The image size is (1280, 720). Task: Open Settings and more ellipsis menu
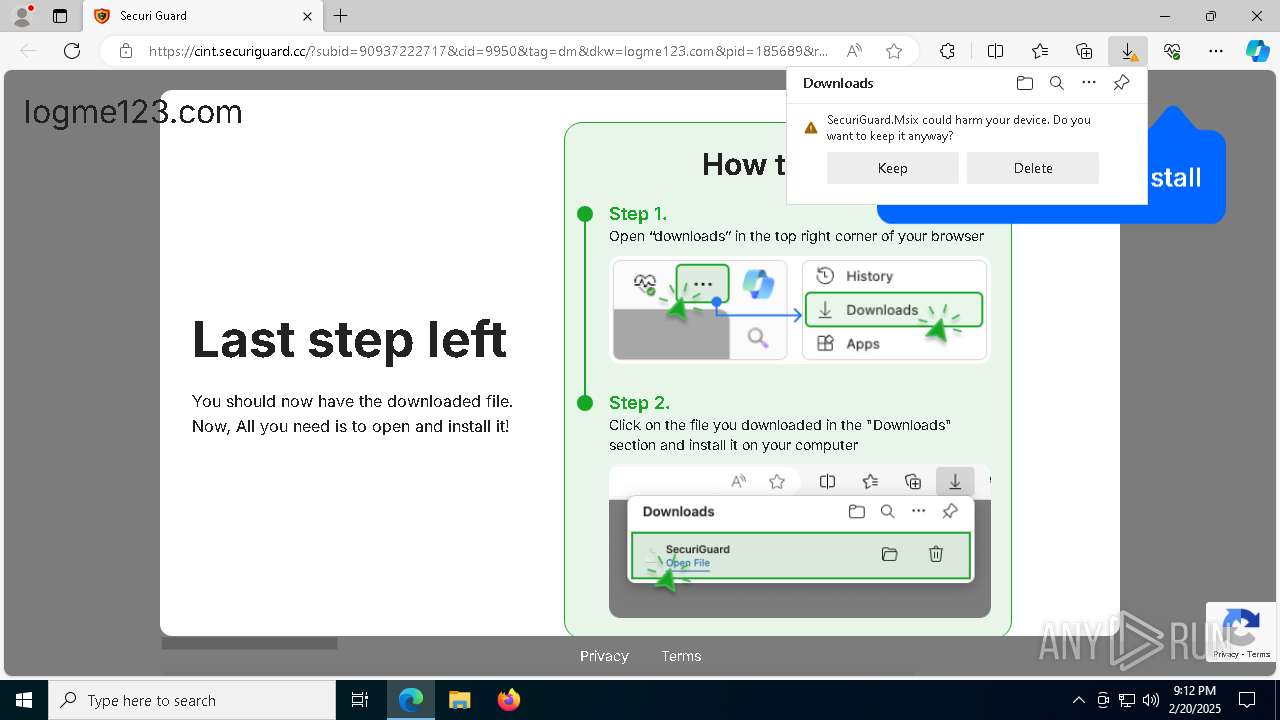[x=1216, y=51]
